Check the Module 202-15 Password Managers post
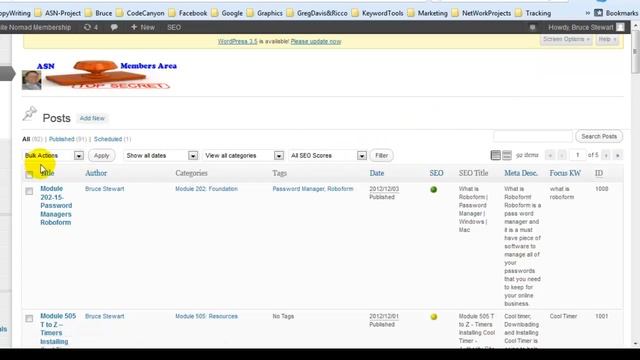This screenshot has height=360, width=640. 29,191
